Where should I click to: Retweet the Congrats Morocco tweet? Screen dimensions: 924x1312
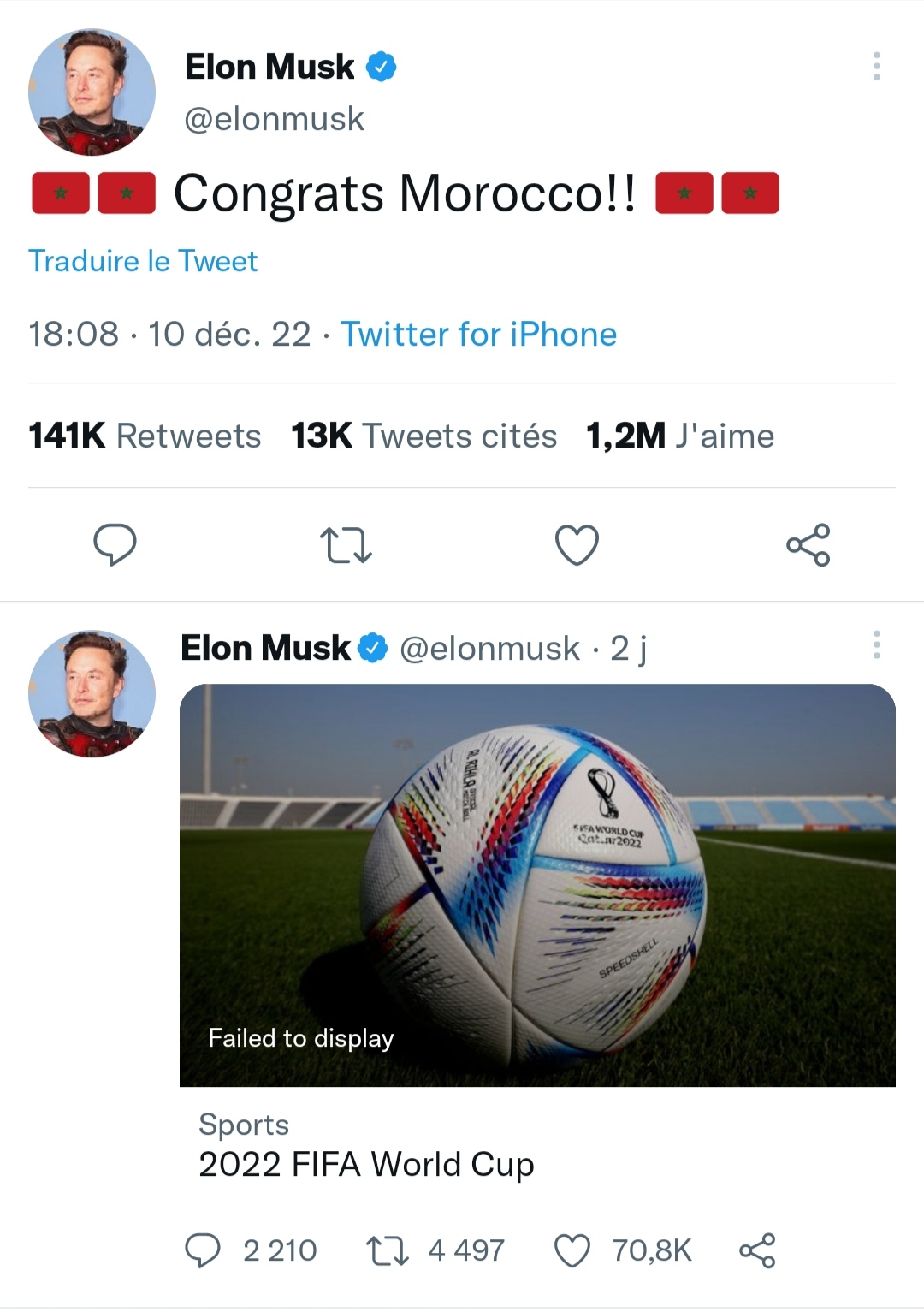[x=346, y=545]
